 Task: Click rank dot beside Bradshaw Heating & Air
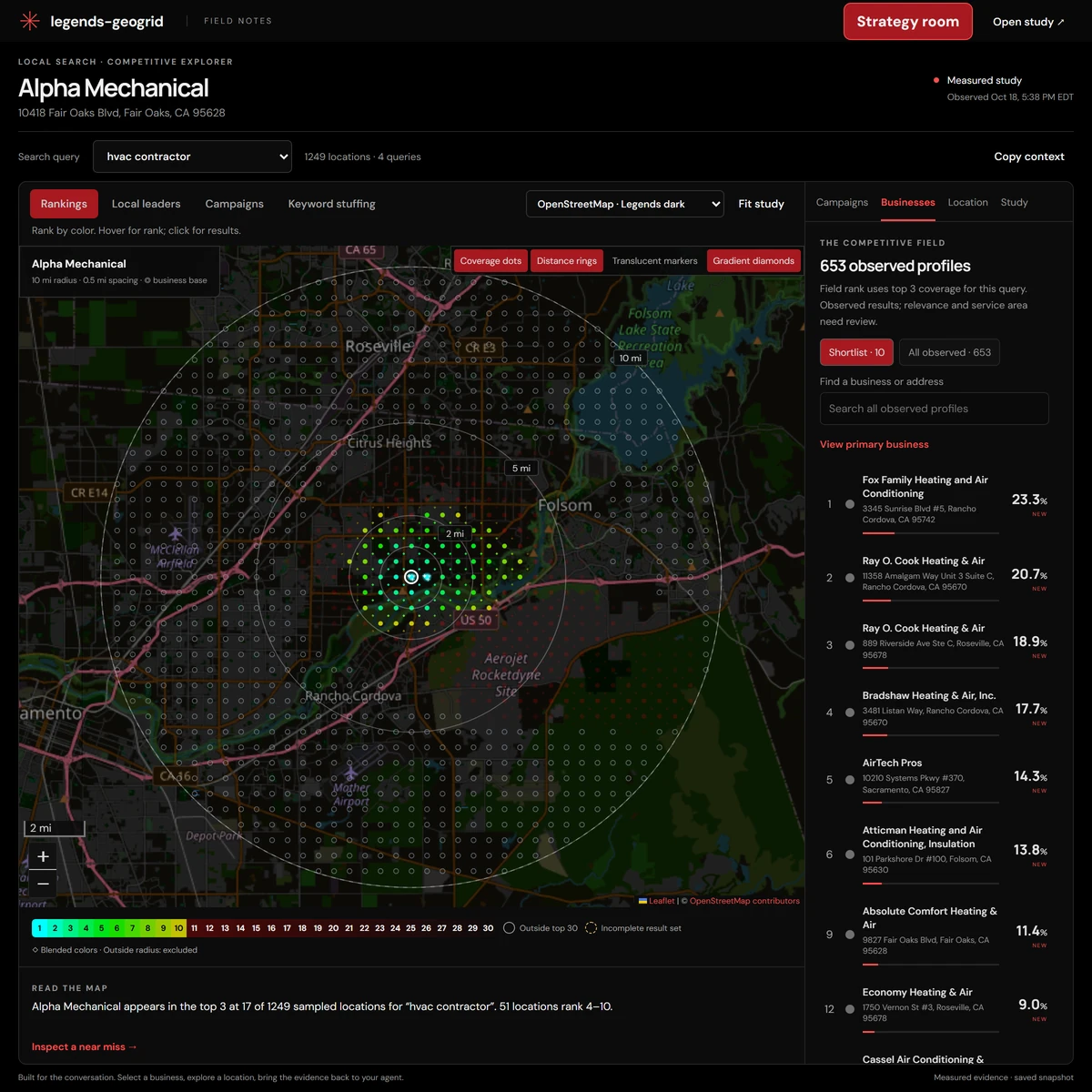pos(849,713)
